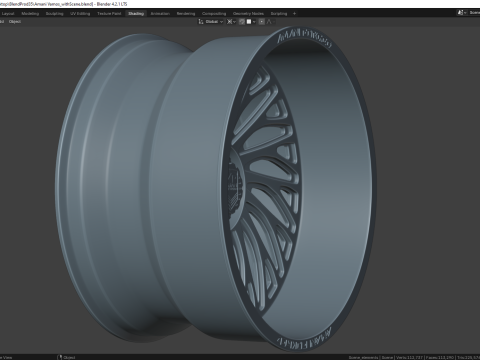This screenshot has width=480, height=360.
Task: Go to the Animation workspace tab
Action: [x=160, y=14]
